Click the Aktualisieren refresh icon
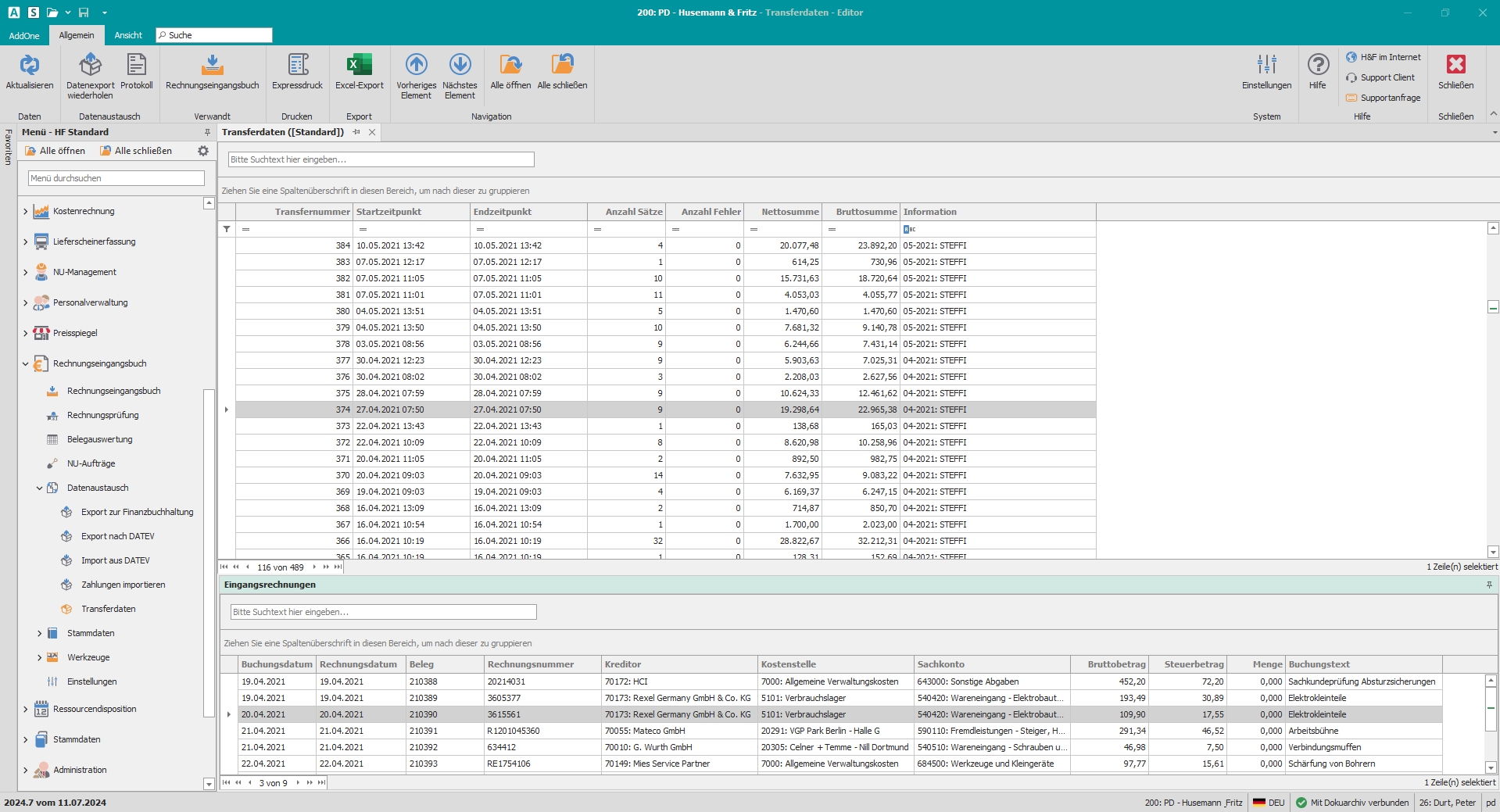 tap(29, 66)
